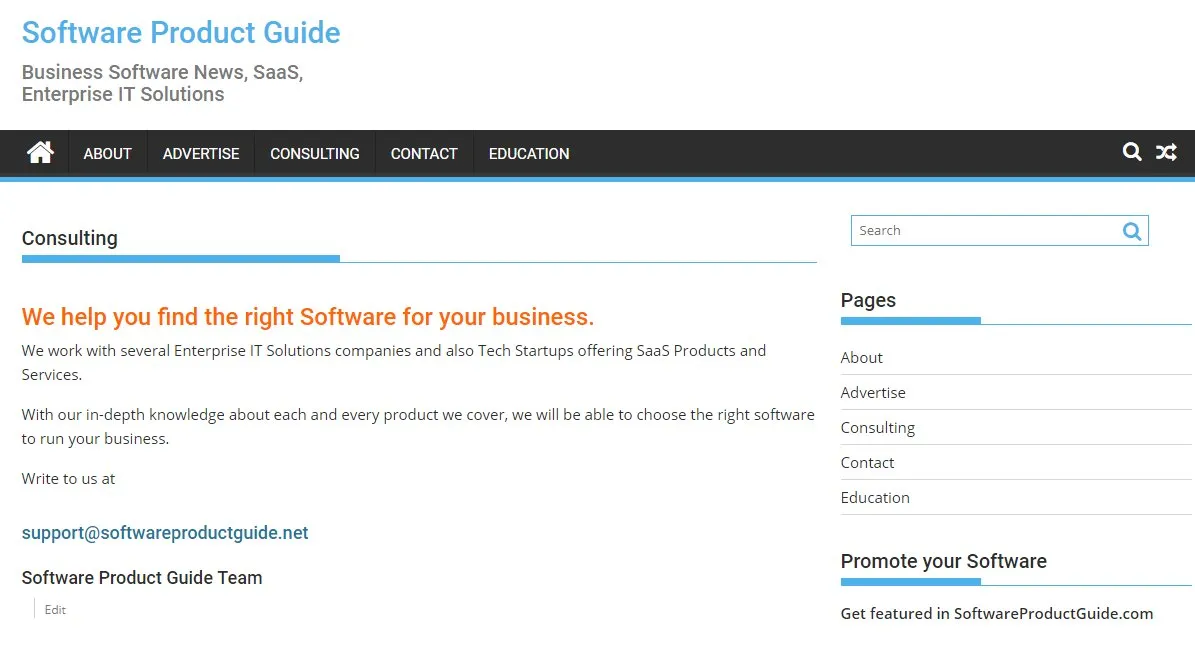Open Contact from the Pages sidebar

867,462
